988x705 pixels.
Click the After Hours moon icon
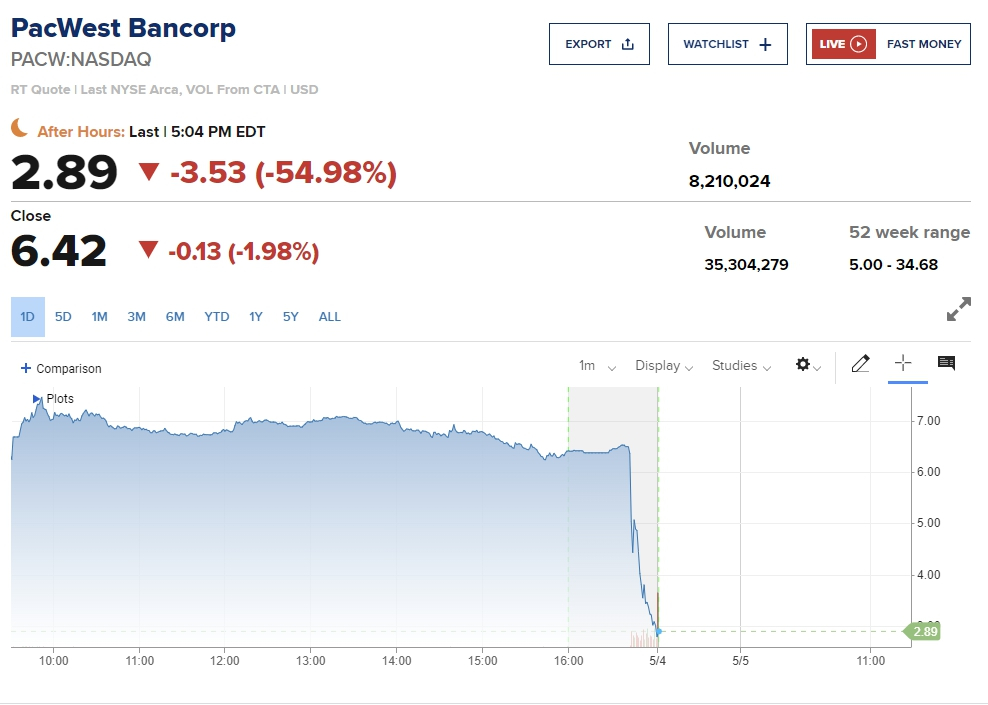click(x=20, y=128)
